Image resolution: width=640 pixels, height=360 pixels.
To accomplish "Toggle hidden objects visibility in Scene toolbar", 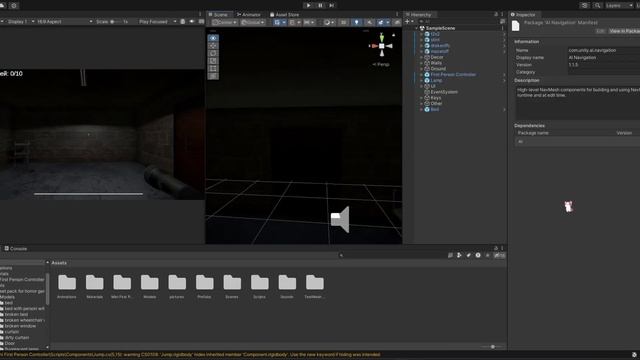I will point(397,22).
